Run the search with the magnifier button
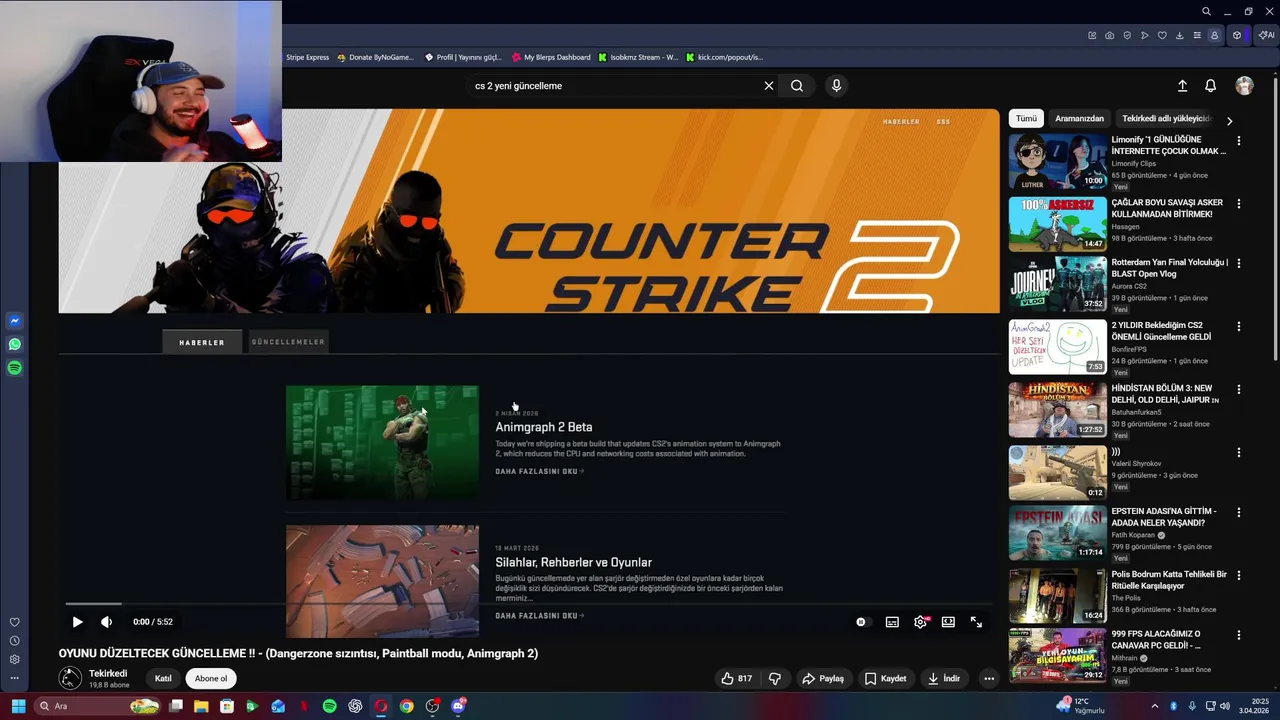 tap(797, 86)
